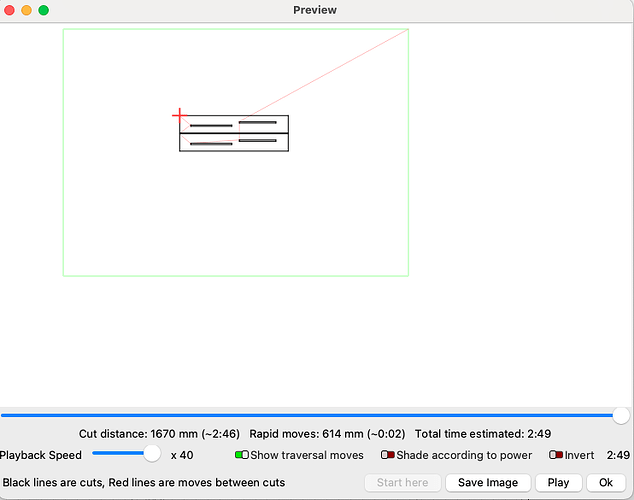Click Save Image button

pos(488,483)
